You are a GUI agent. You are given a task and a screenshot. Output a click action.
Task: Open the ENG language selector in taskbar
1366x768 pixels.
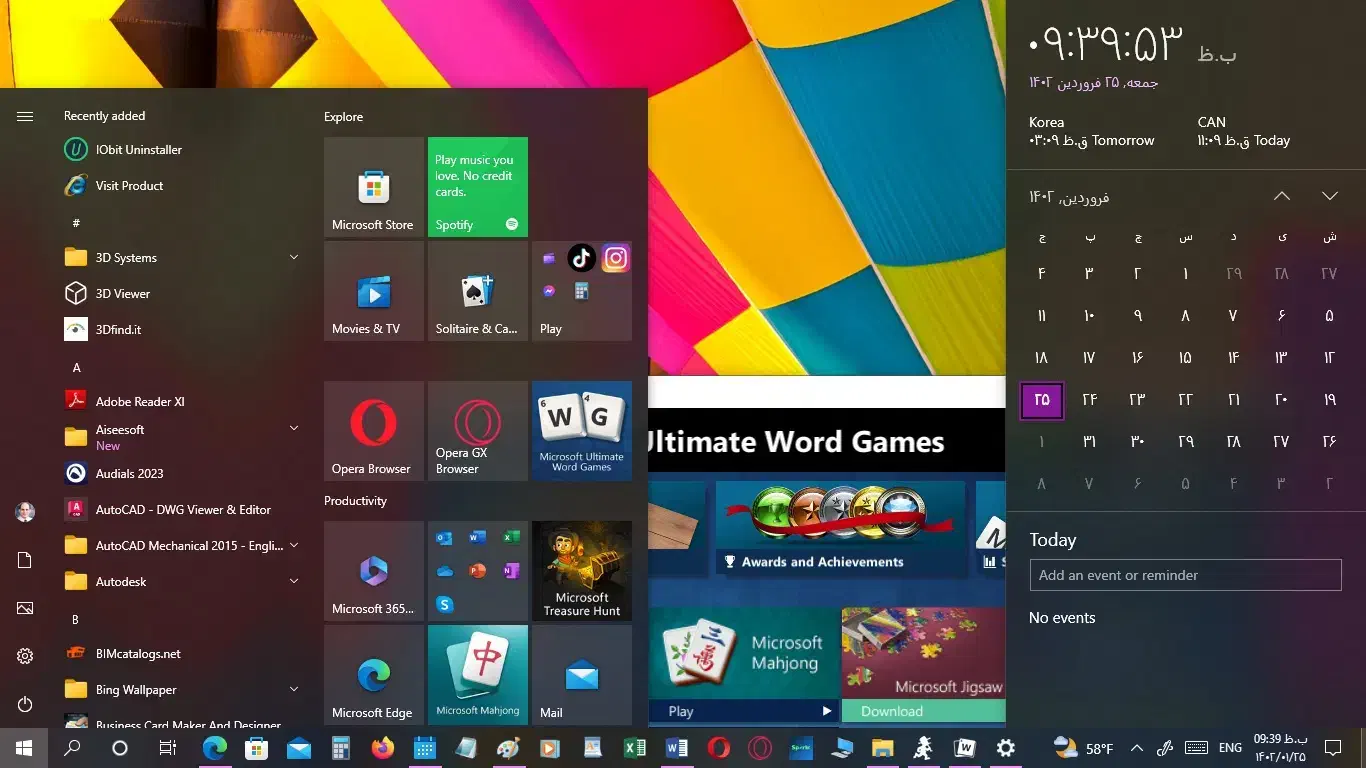point(1229,747)
